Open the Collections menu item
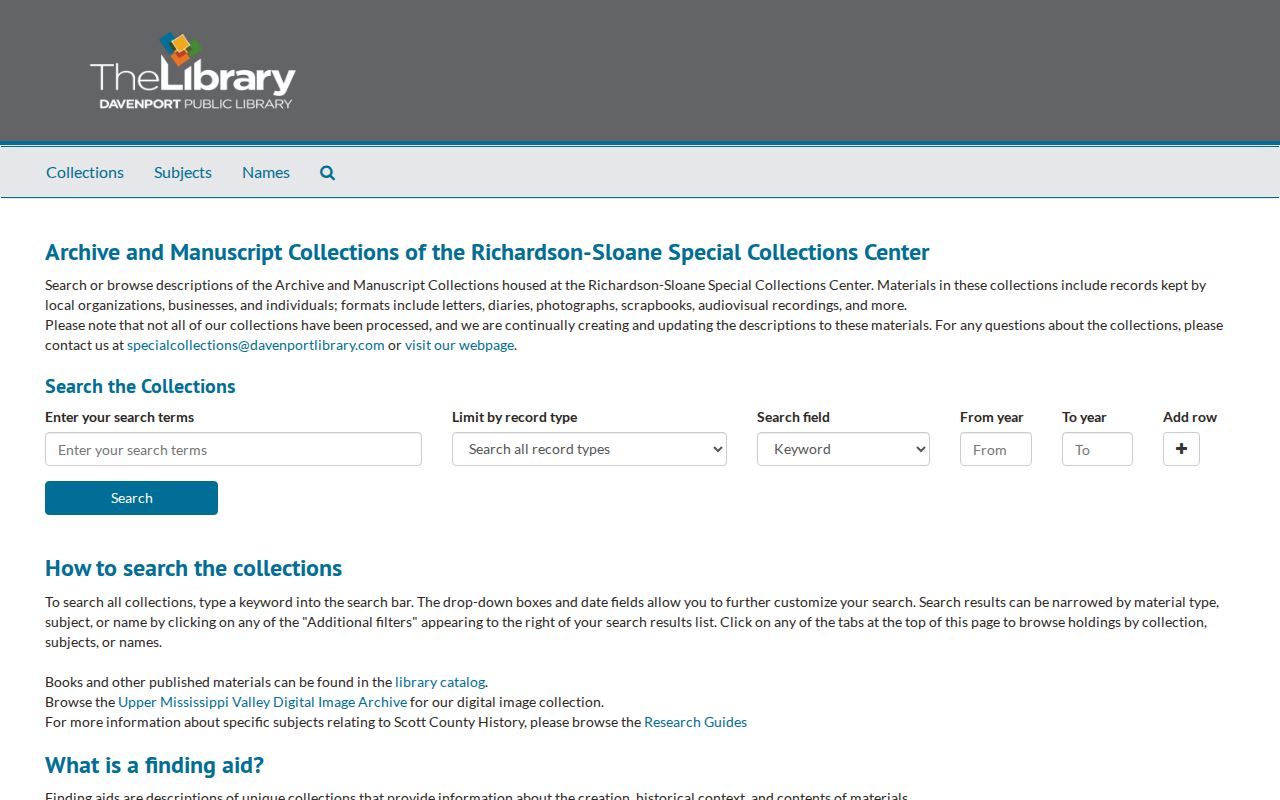 (x=85, y=173)
